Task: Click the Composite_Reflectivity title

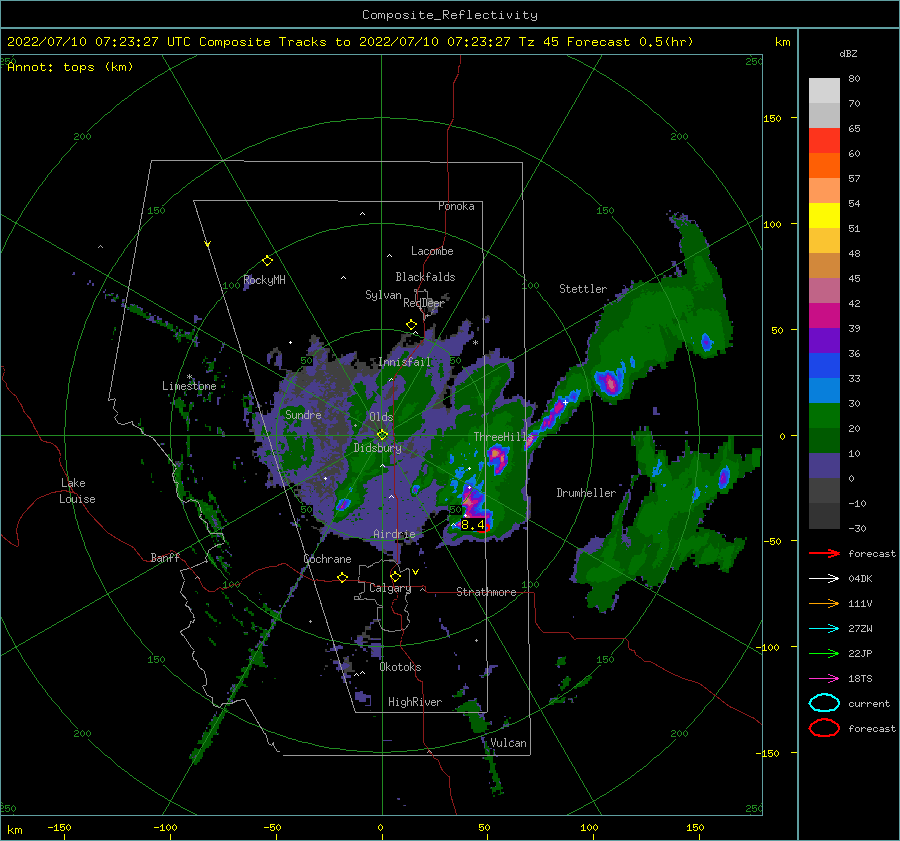Action: 449,15
